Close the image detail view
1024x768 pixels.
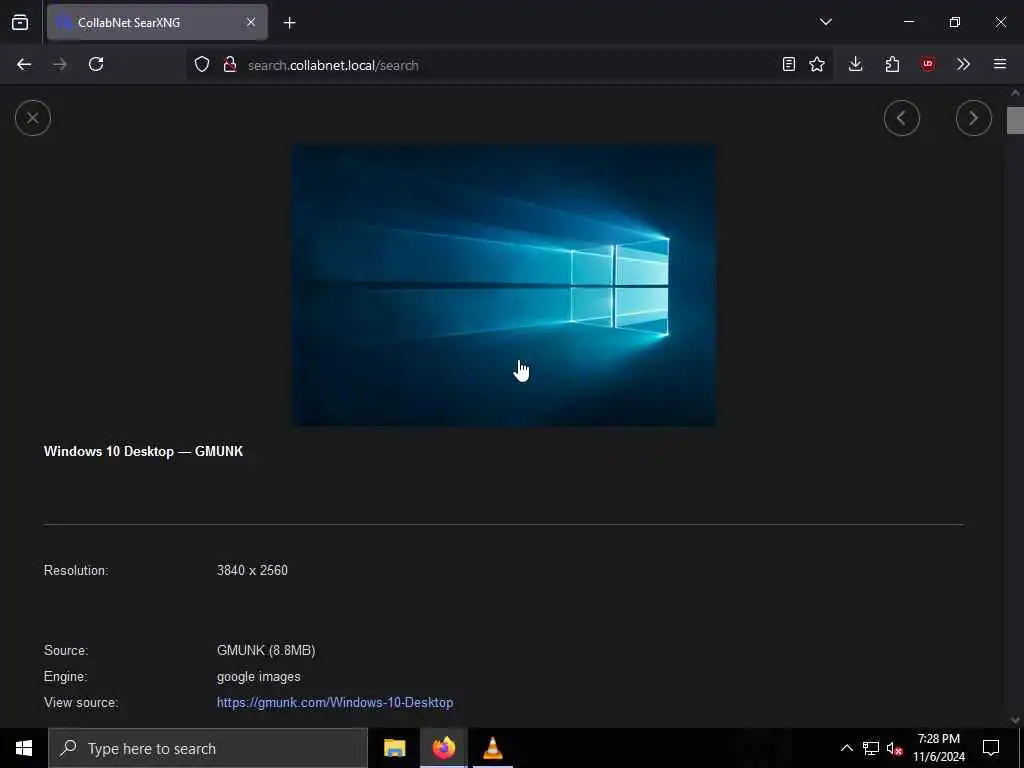click(33, 118)
